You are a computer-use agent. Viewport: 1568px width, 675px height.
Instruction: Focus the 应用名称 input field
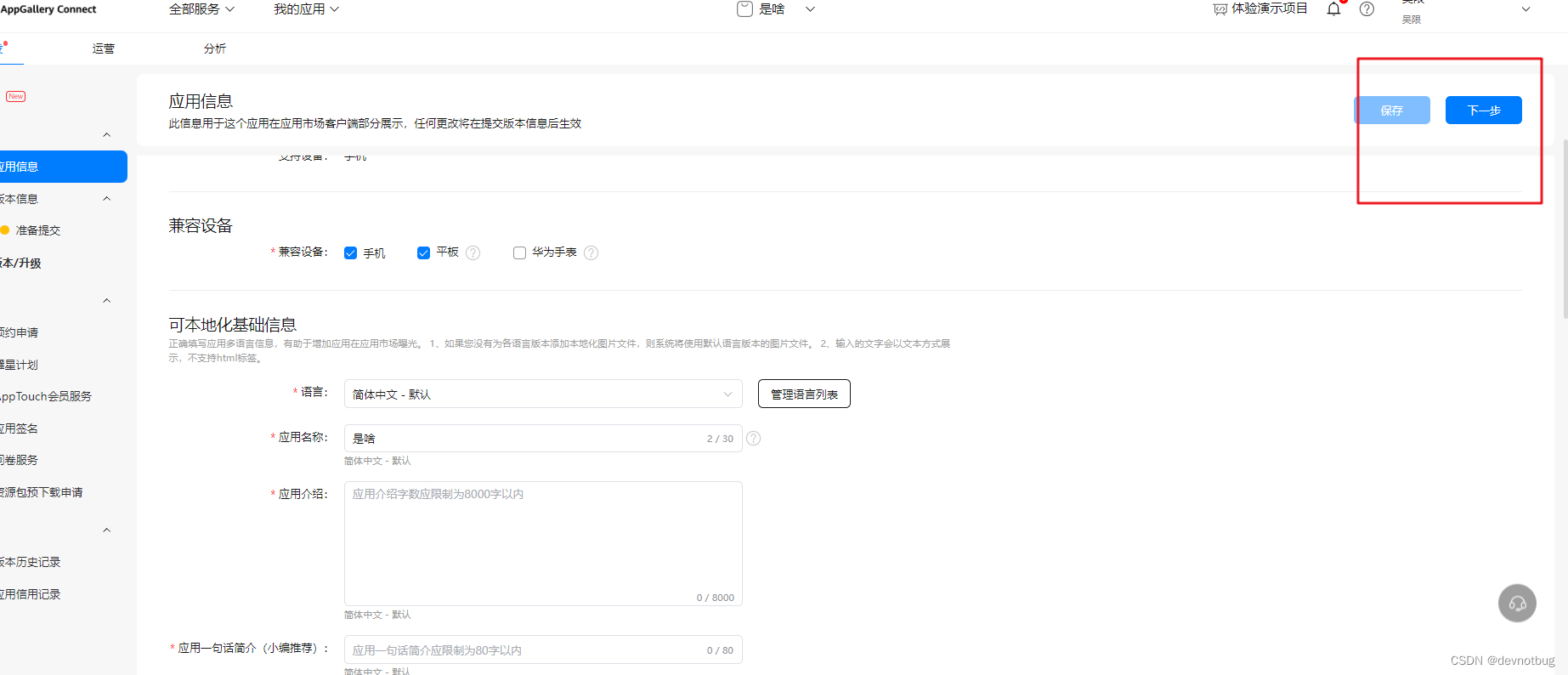point(543,438)
